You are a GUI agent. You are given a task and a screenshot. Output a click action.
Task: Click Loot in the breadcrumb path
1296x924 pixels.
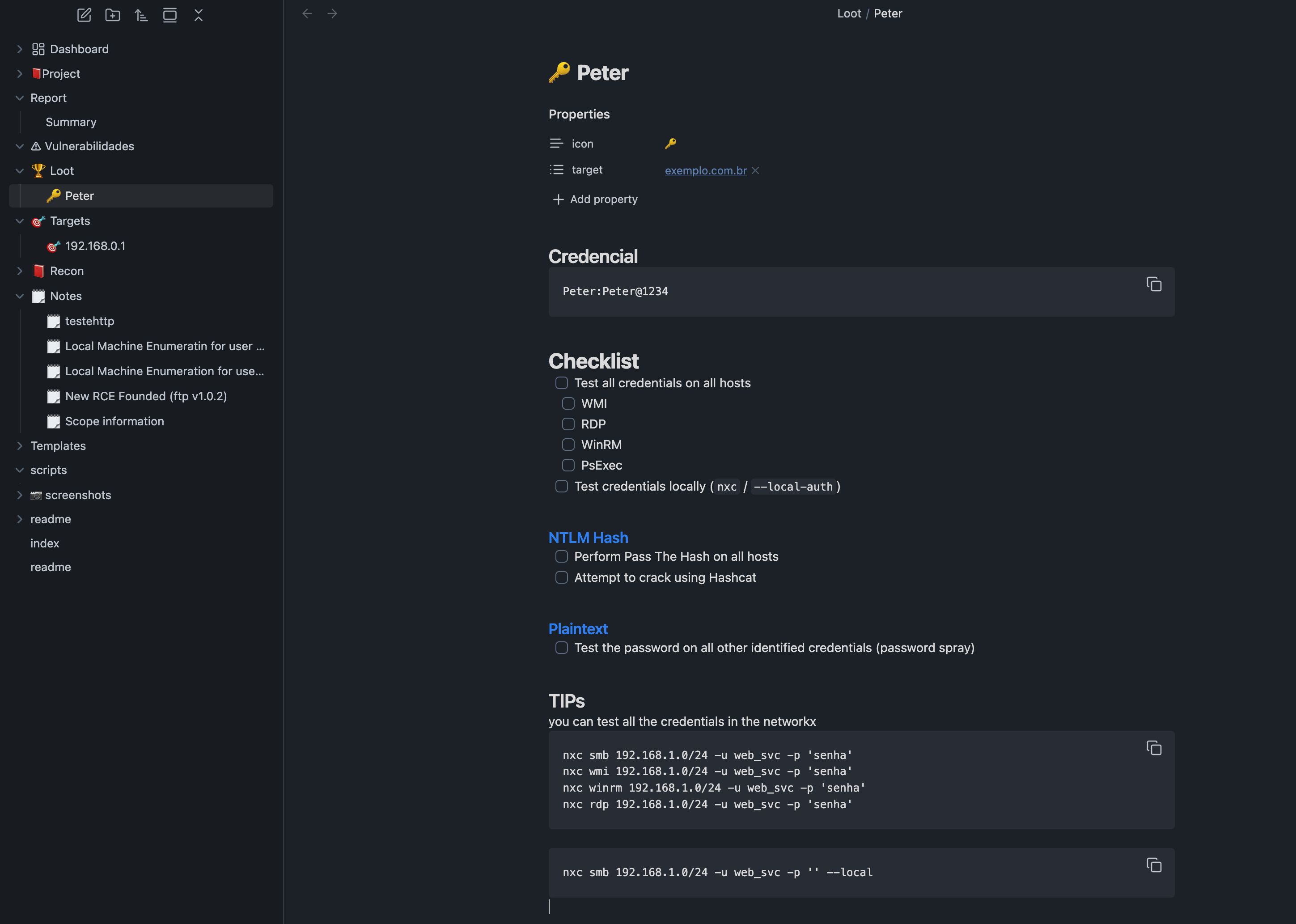[849, 13]
